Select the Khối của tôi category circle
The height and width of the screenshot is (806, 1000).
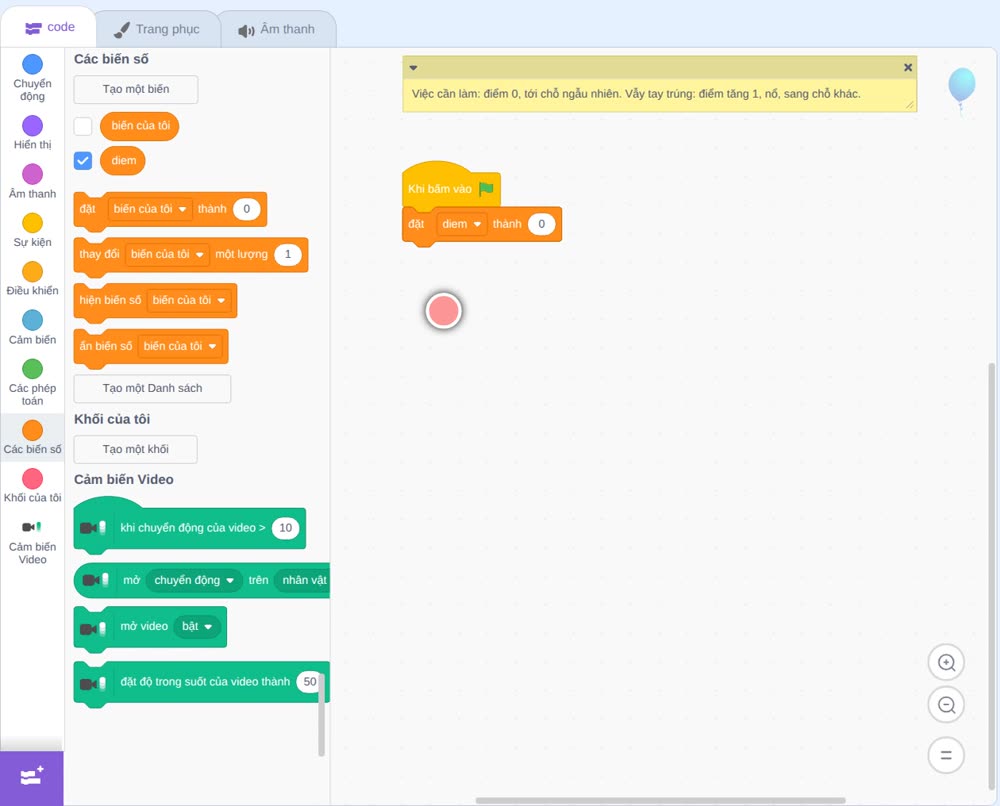click(33, 479)
